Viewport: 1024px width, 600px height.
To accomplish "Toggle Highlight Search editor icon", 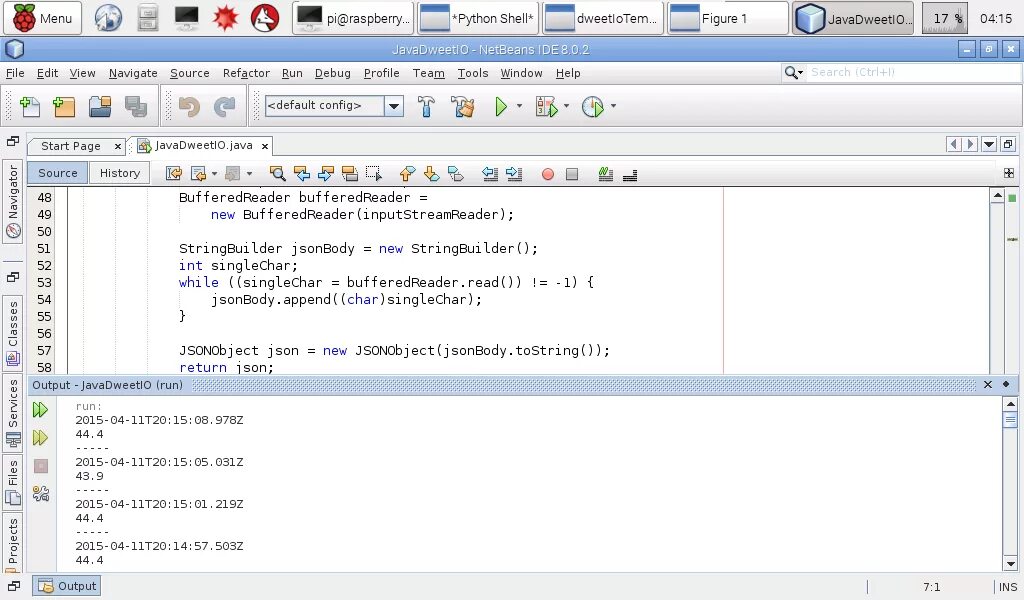I will pos(350,174).
